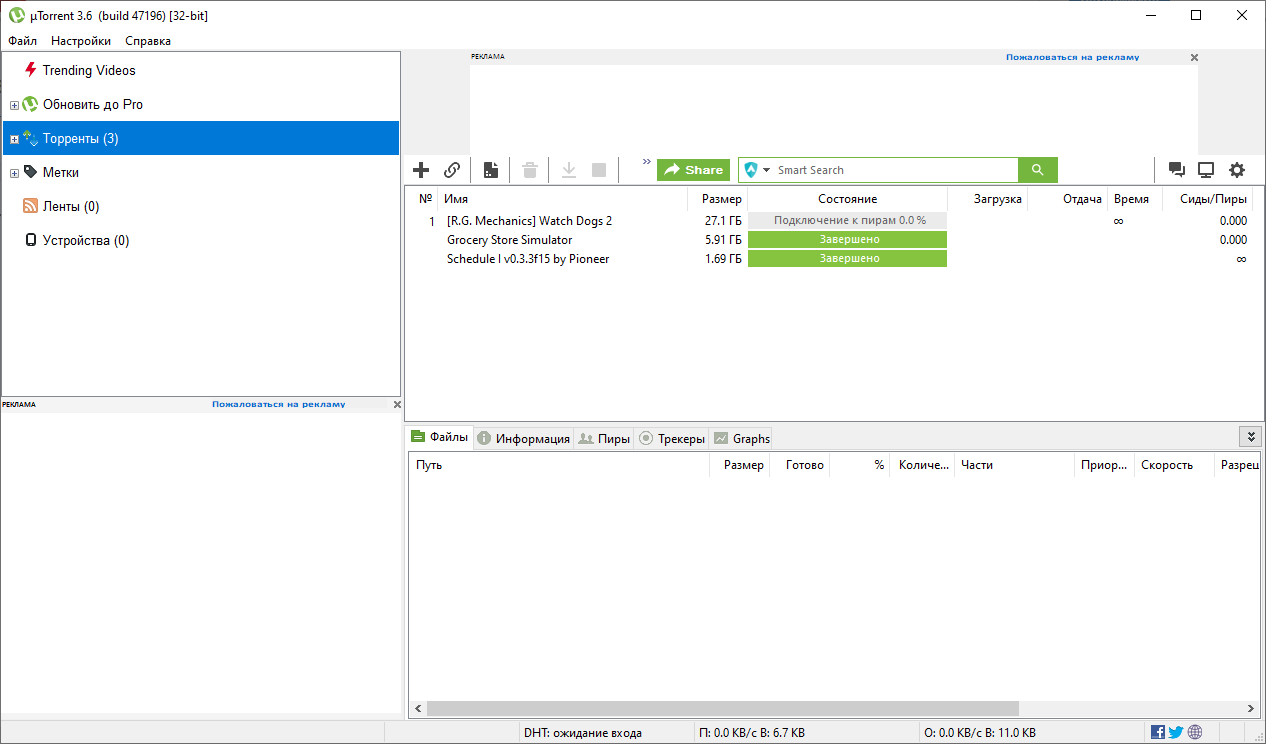Click the Части column header

[1014, 465]
